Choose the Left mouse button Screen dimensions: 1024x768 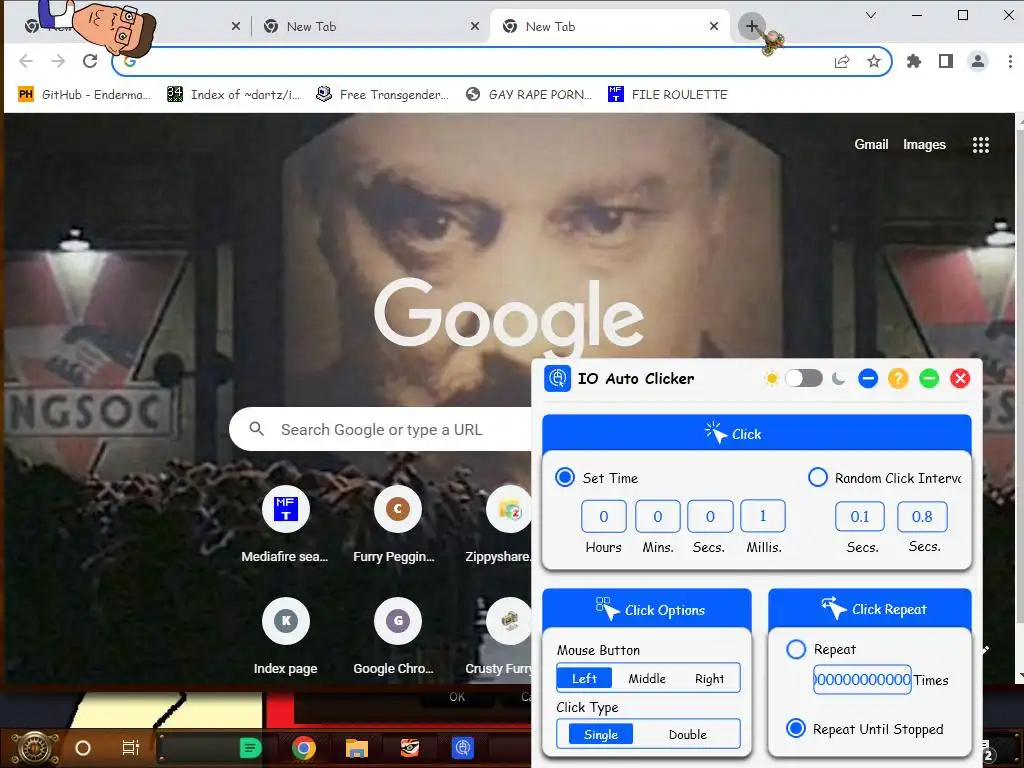(584, 679)
